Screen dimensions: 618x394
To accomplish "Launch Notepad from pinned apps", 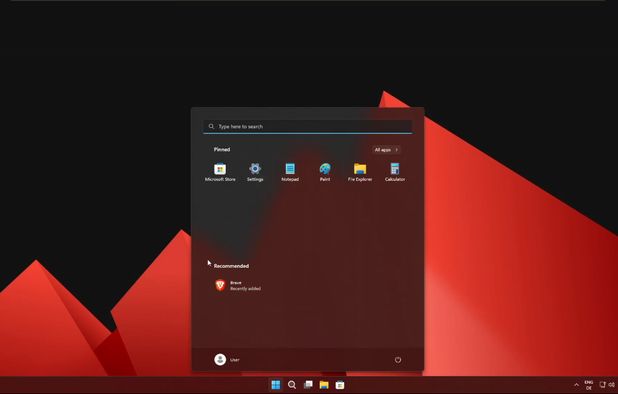I will click(x=290, y=172).
